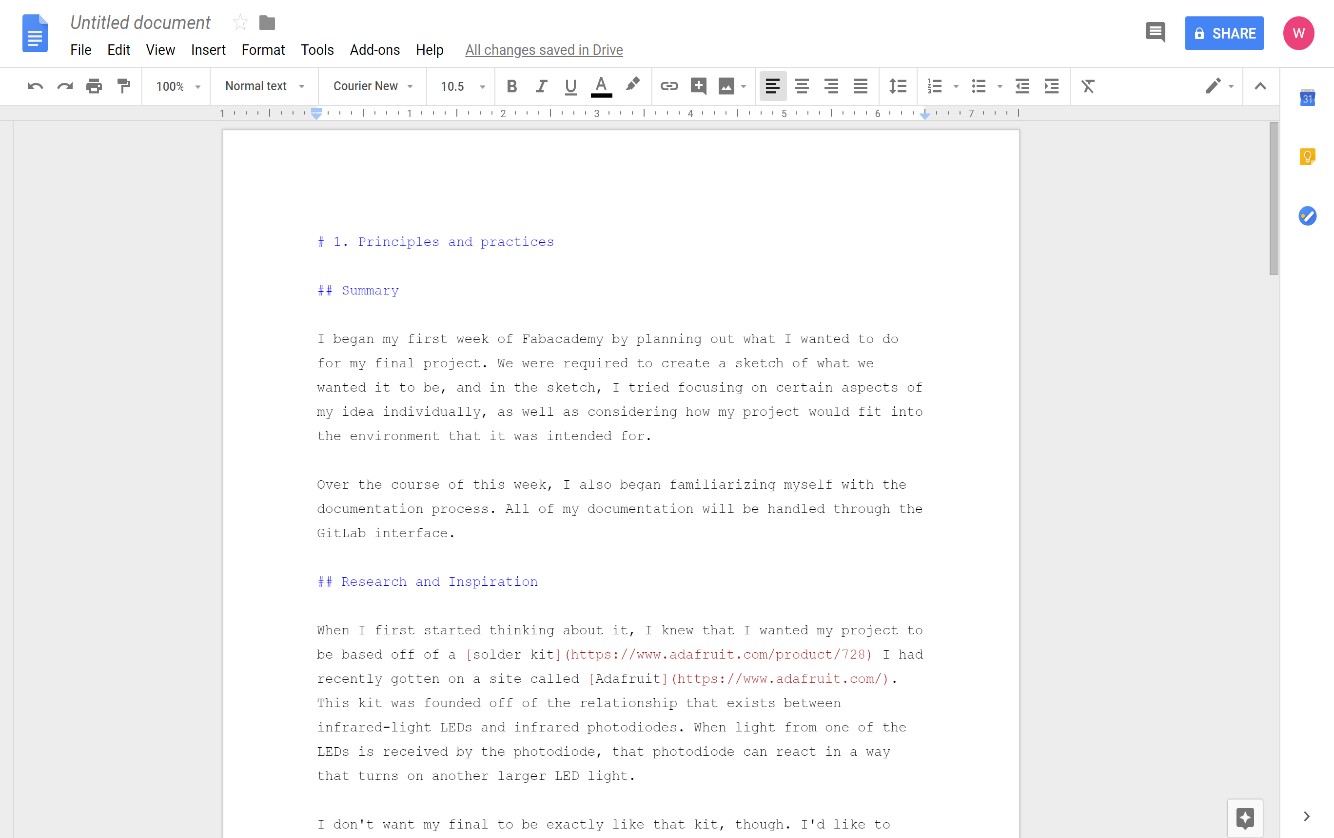Click the right indent ruler marker
Image resolution: width=1334 pixels, height=838 pixels.
tap(925, 116)
